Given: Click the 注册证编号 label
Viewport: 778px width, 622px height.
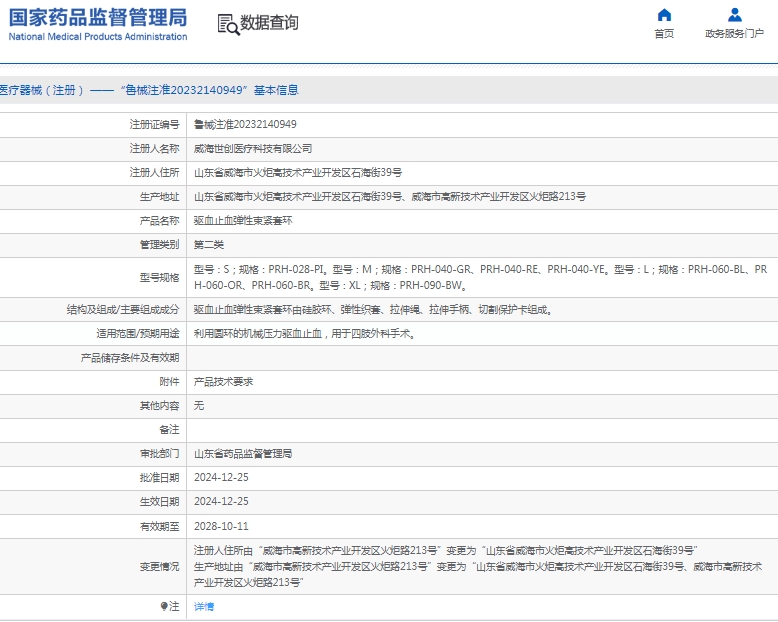Looking at the screenshot, I should (x=154, y=124).
